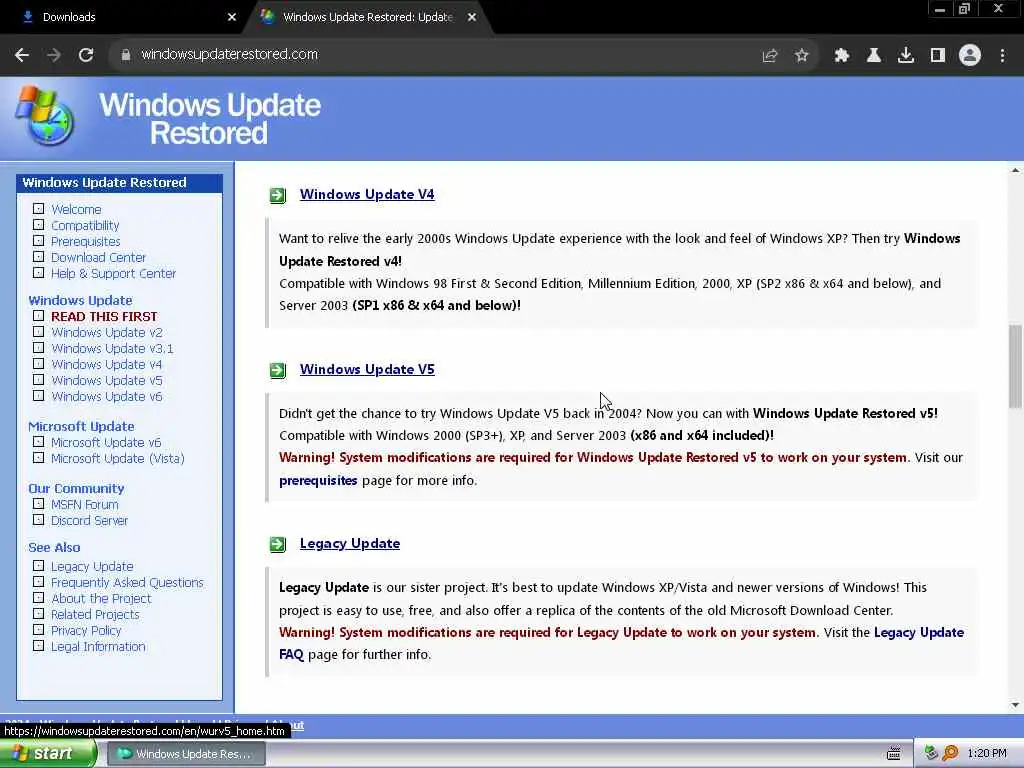Screen dimensions: 1024x768
Task: Click the browser back arrow
Action: [22, 55]
